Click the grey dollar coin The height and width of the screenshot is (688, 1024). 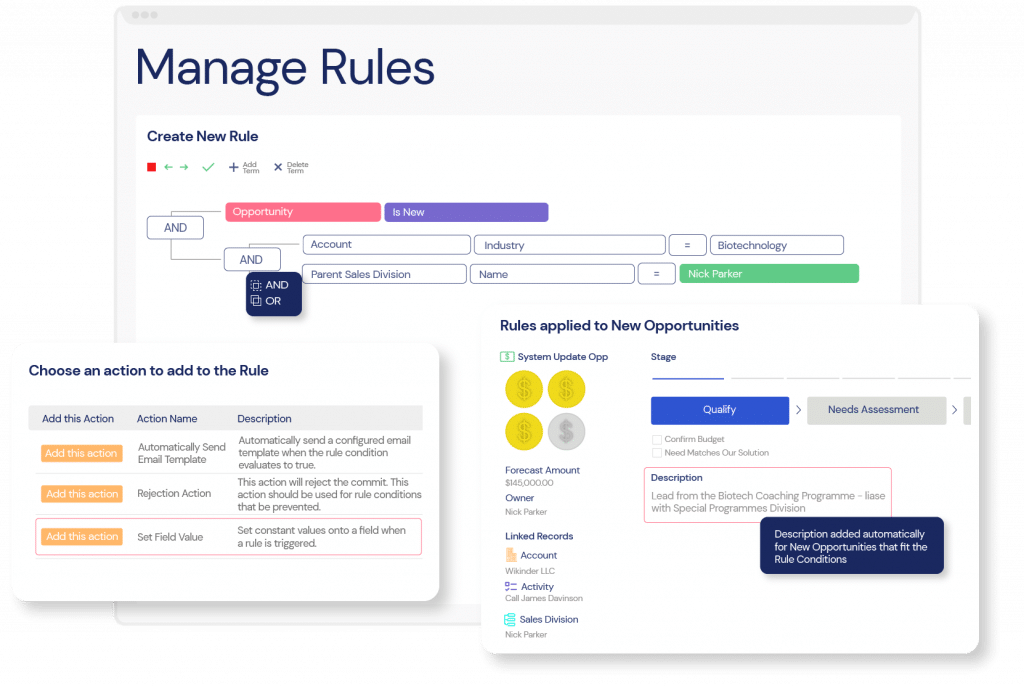coord(566,431)
